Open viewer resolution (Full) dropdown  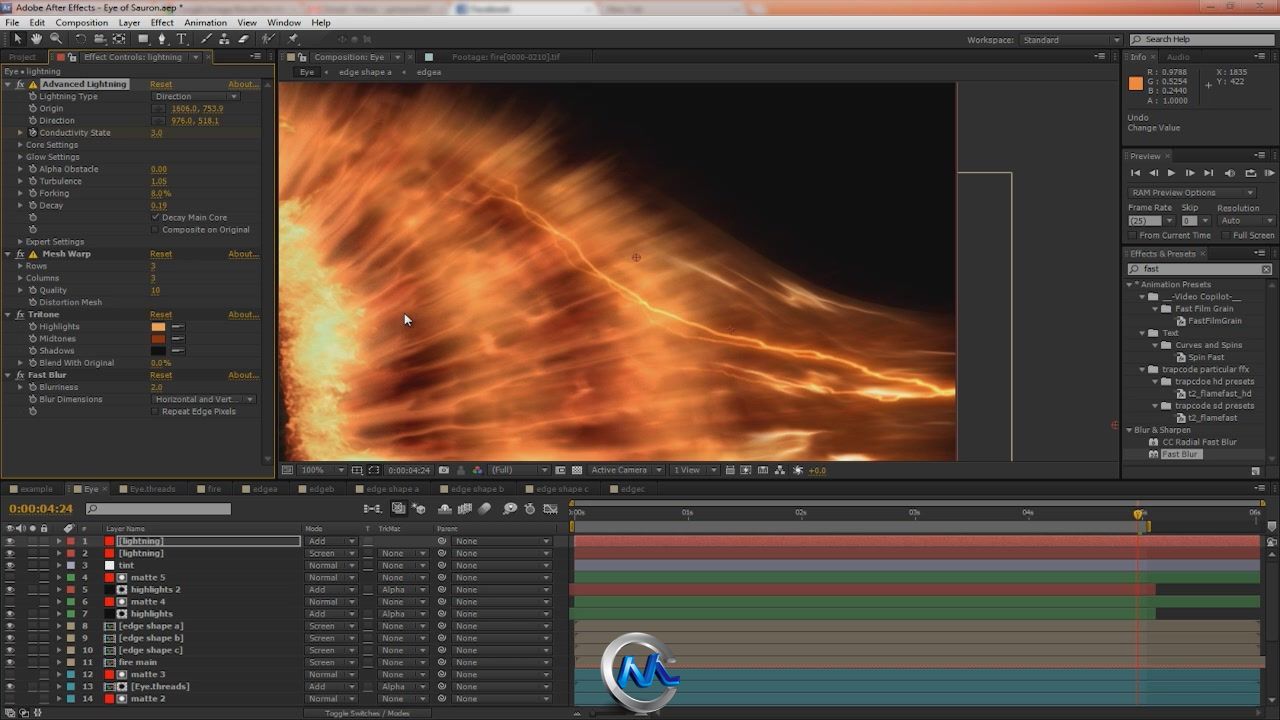point(519,470)
